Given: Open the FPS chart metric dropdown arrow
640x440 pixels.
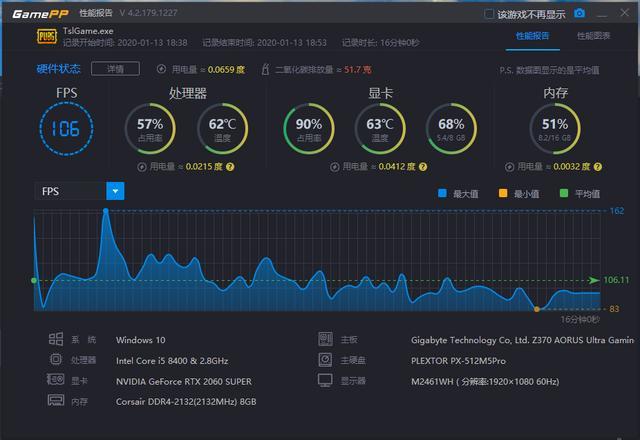Looking at the screenshot, I should (x=115, y=191).
